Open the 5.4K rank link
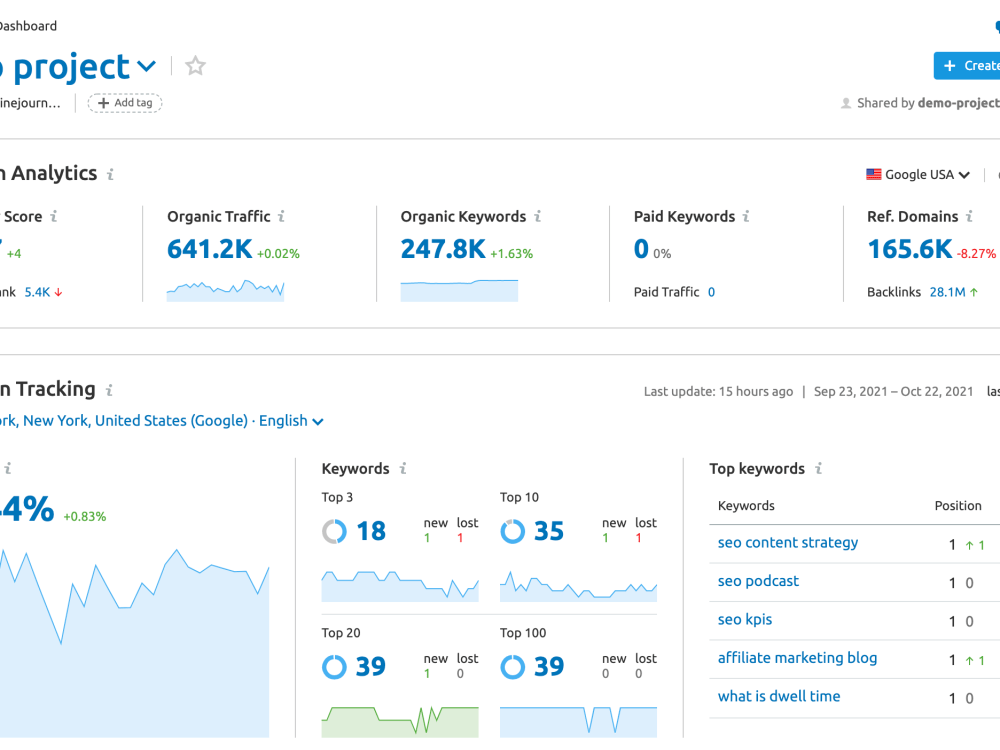The height and width of the screenshot is (750, 1000). [x=37, y=292]
